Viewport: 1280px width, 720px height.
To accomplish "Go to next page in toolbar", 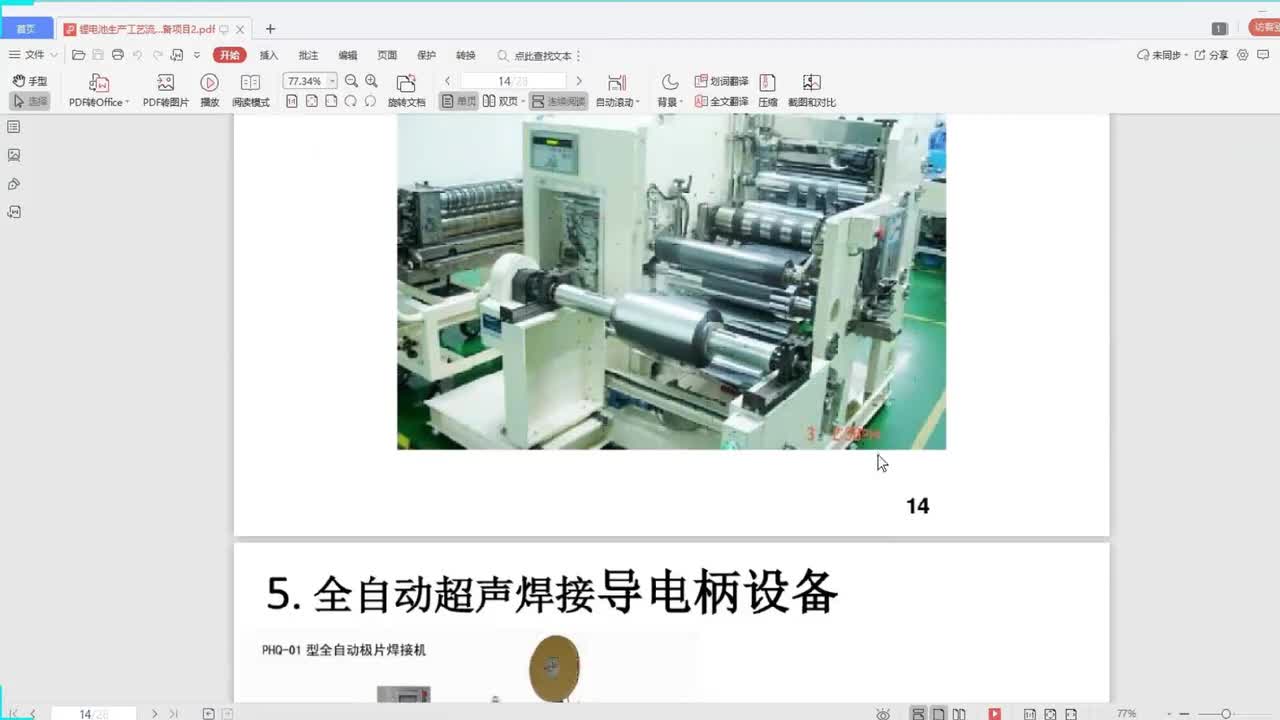I will [578, 81].
